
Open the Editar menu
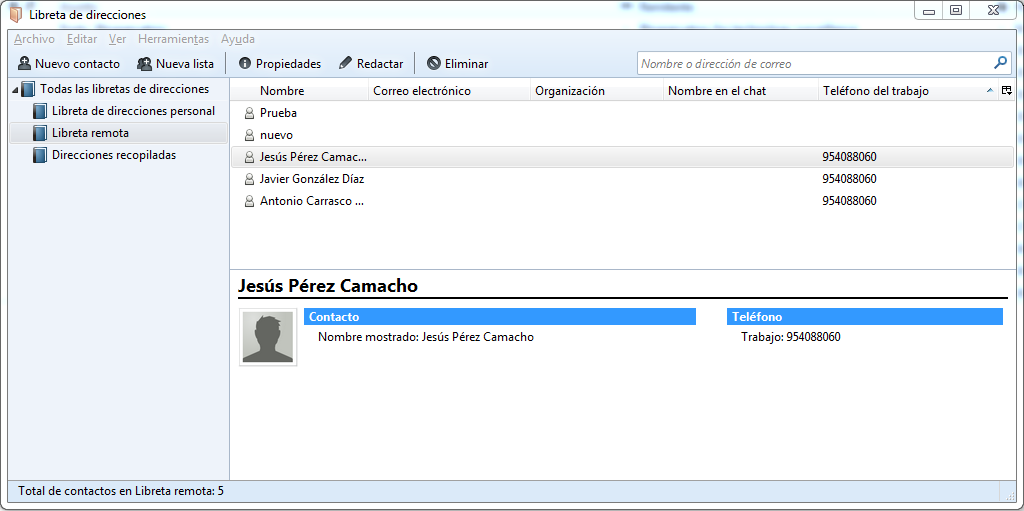point(82,39)
